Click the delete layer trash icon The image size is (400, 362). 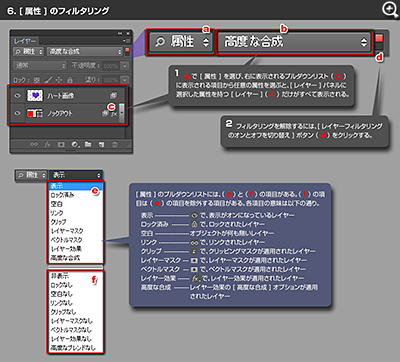[114, 144]
